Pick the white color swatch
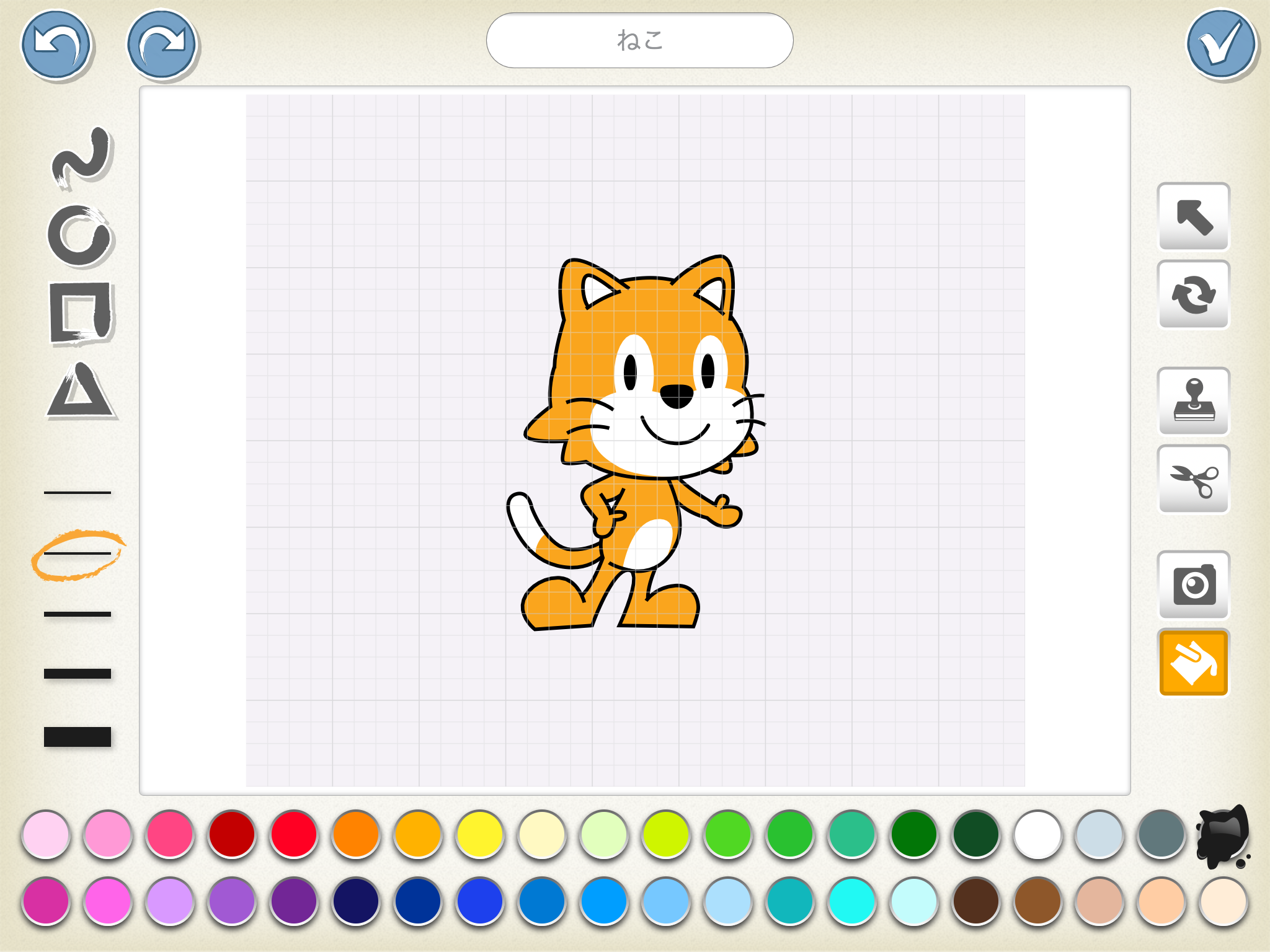 1037,834
